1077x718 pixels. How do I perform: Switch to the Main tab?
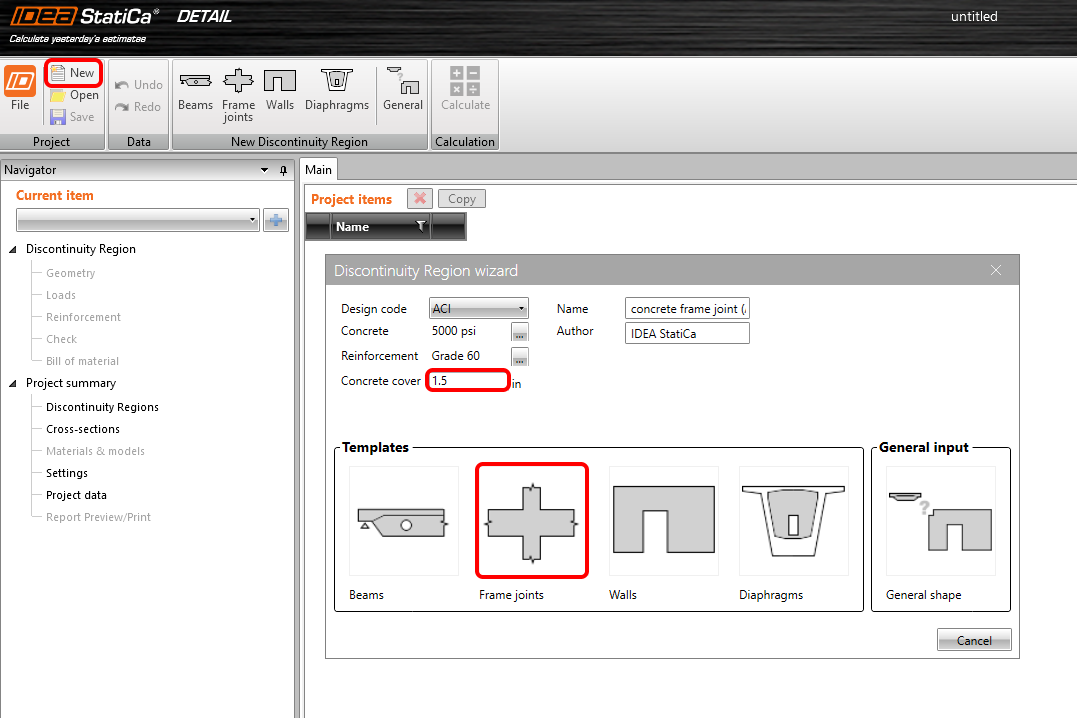(319, 170)
